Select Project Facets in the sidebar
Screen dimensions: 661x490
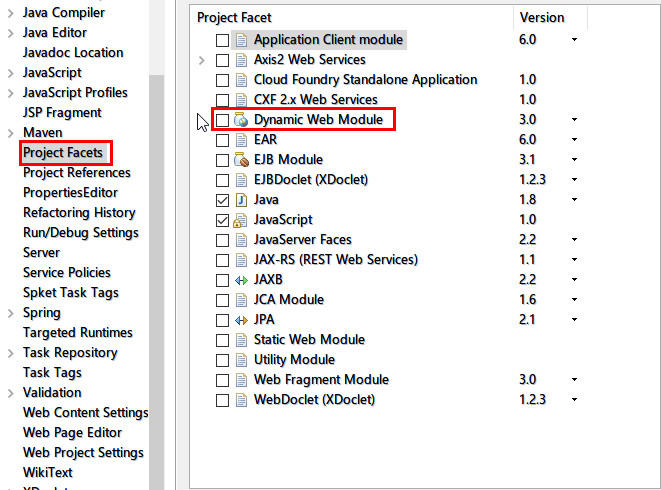point(65,152)
